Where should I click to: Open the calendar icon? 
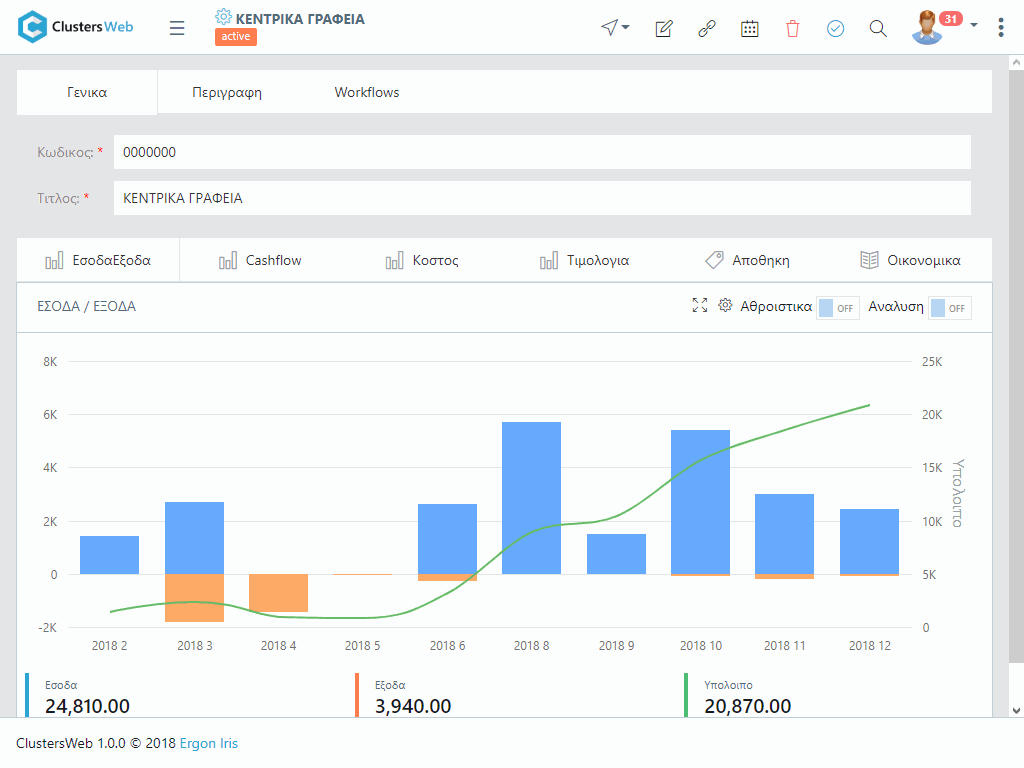point(750,28)
